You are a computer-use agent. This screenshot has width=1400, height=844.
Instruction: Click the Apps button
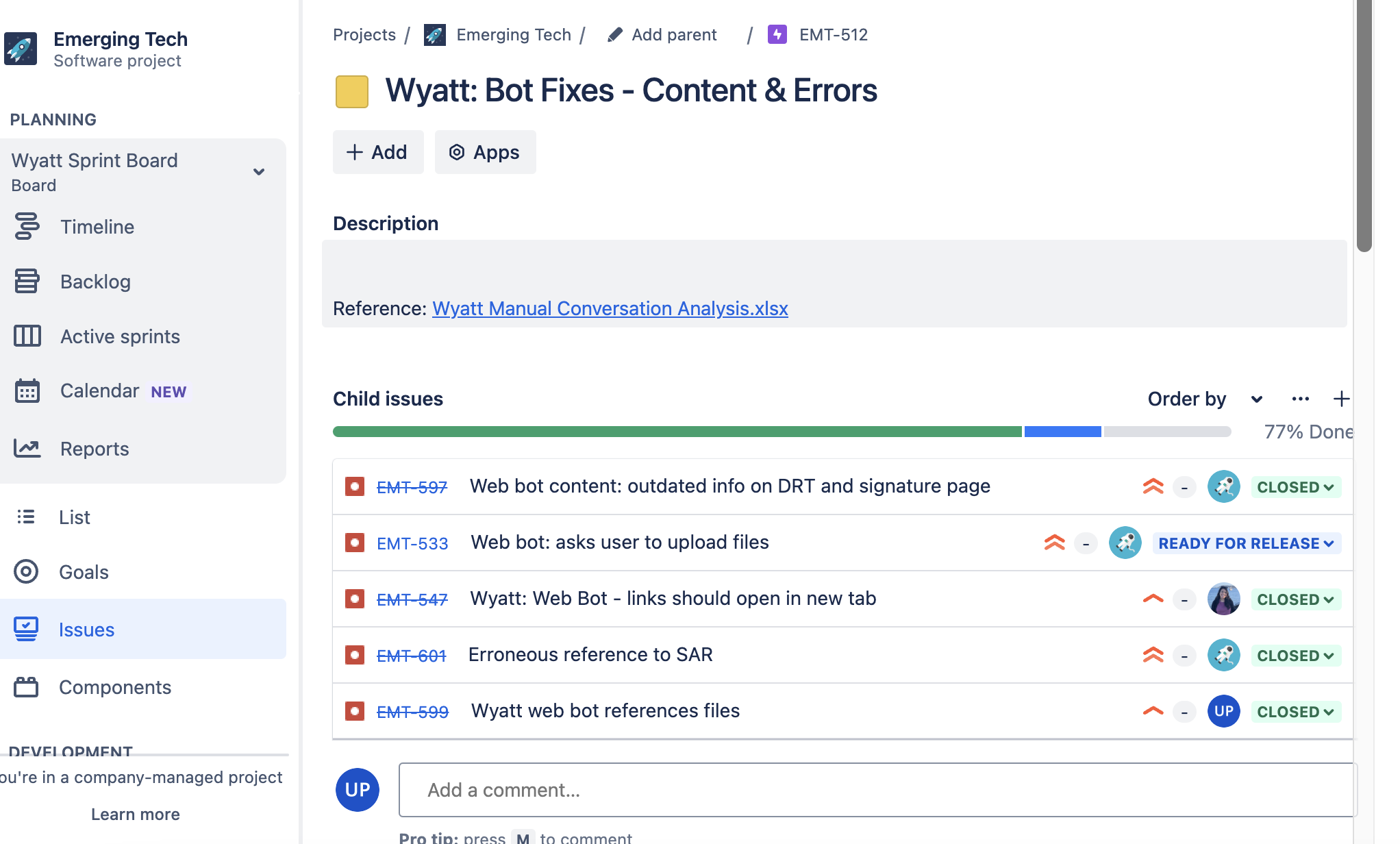485,152
